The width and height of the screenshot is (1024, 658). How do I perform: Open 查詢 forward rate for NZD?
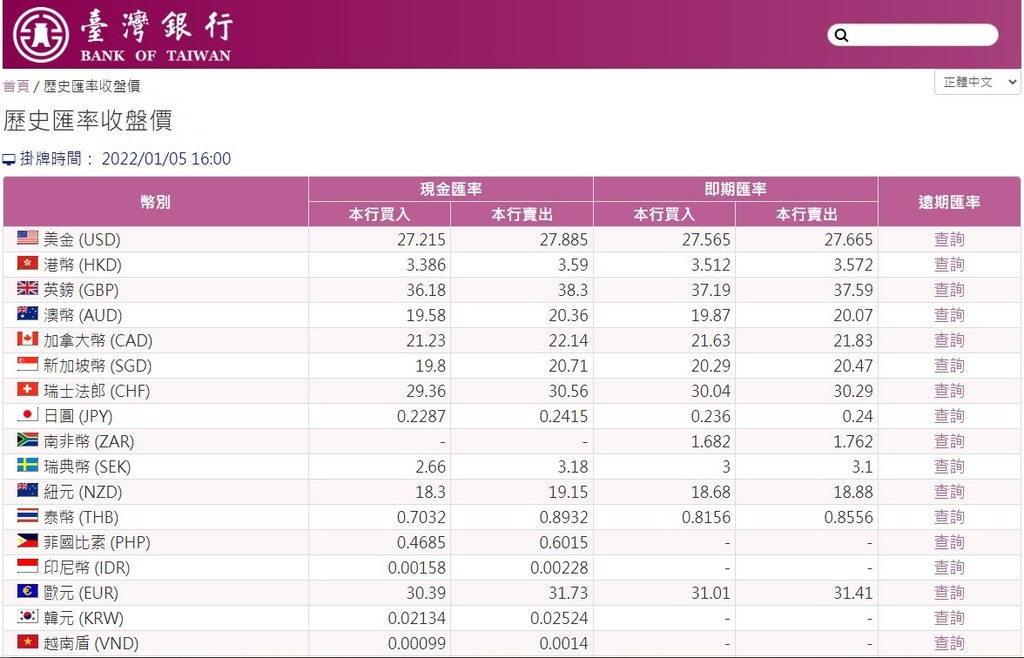point(949,492)
